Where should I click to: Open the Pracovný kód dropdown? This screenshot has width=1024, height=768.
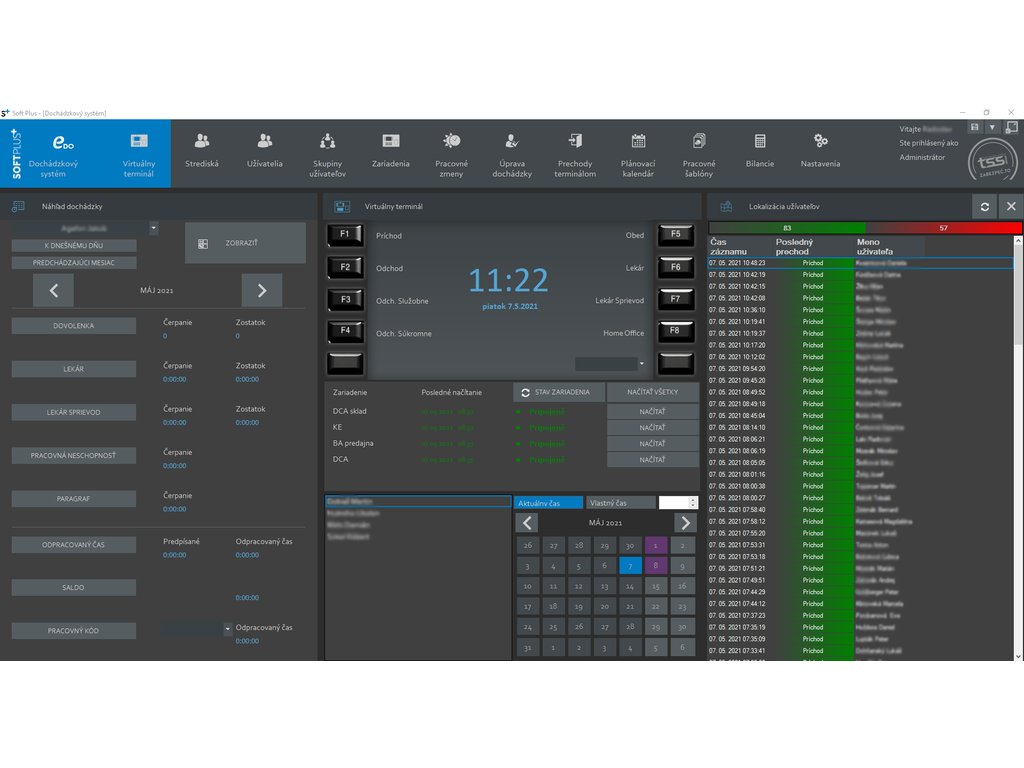[x=226, y=629]
